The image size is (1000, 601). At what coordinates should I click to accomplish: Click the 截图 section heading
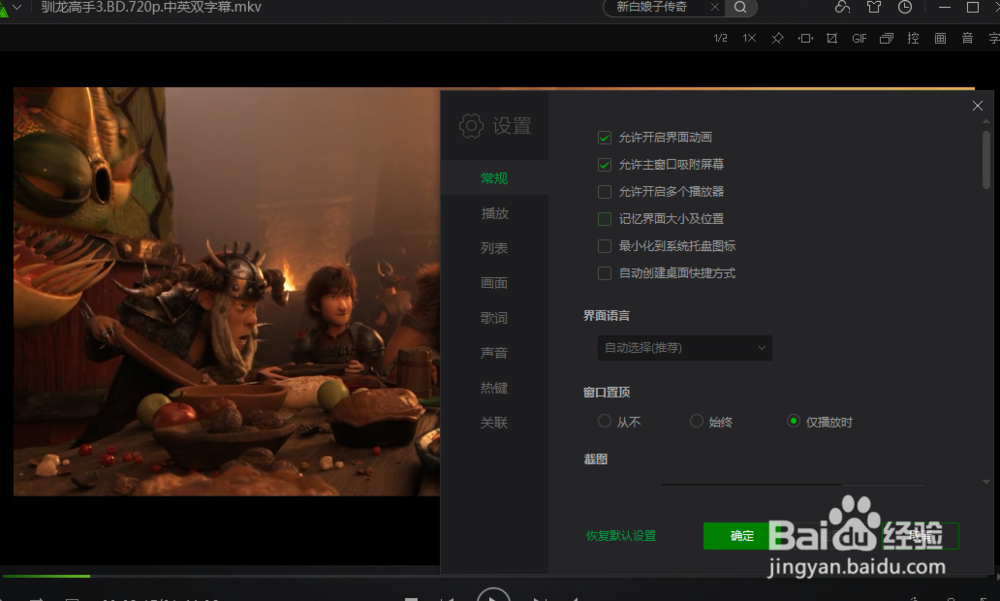click(596, 459)
